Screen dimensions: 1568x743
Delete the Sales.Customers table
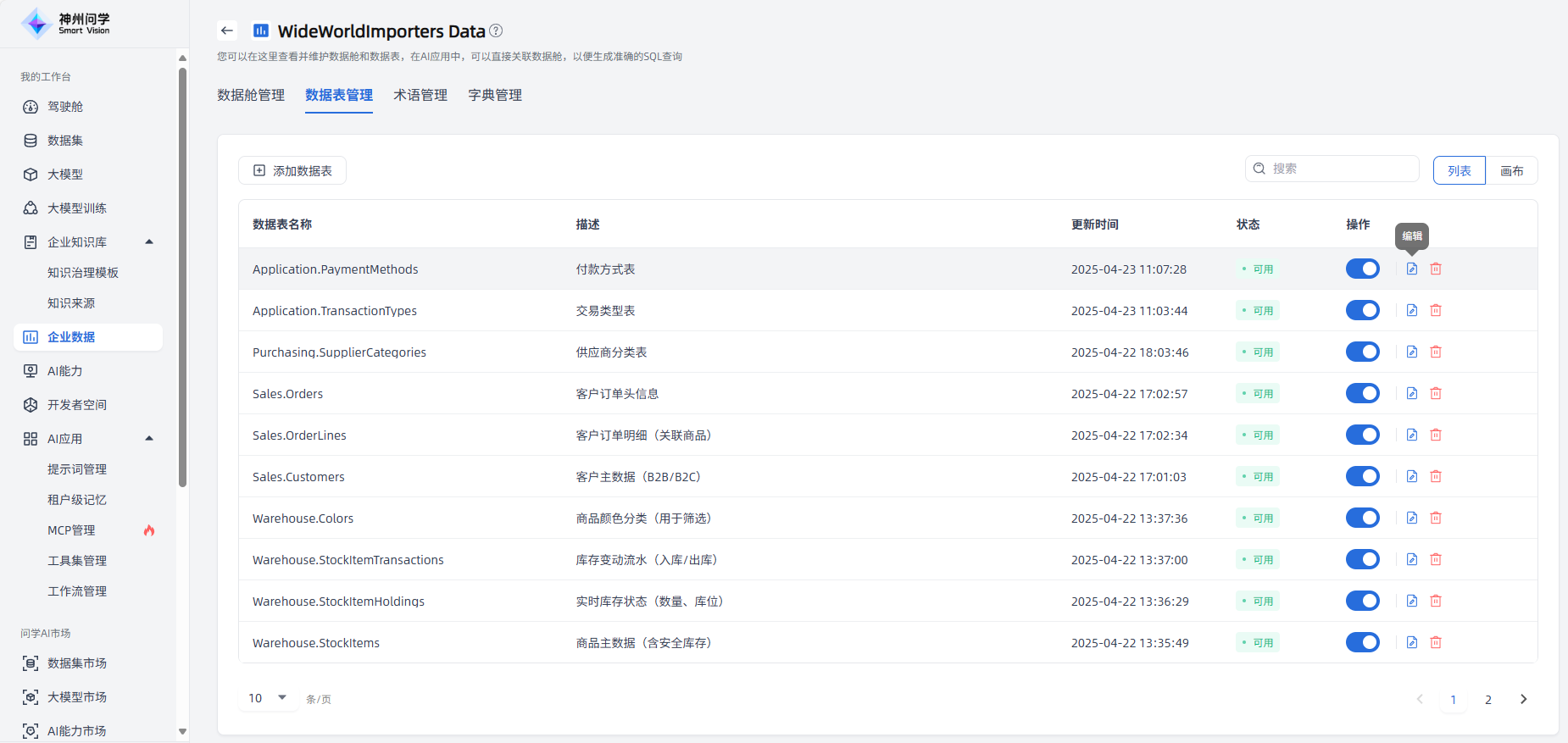1436,476
